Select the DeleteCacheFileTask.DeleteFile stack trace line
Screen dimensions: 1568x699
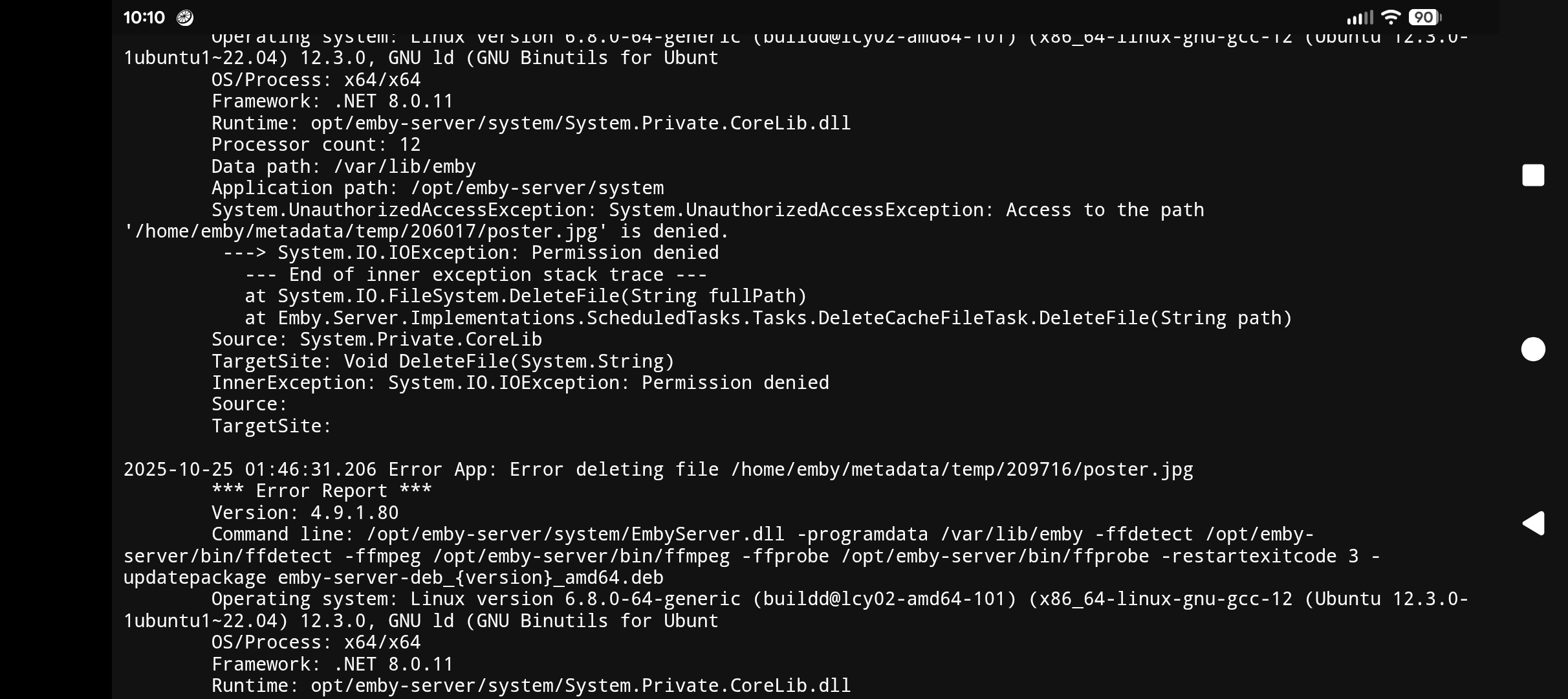[x=768, y=318]
